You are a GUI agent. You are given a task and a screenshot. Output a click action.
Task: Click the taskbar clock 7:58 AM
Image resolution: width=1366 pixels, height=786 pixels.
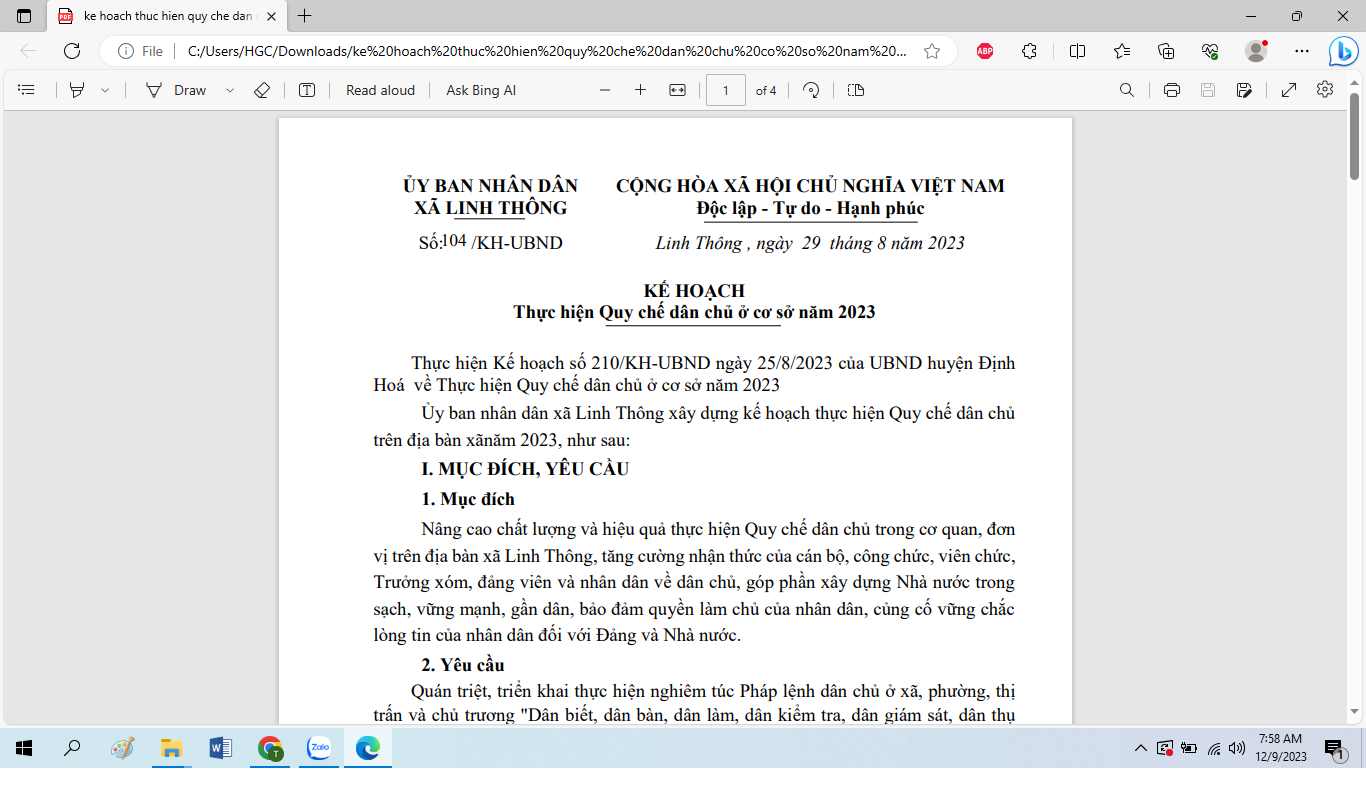(1281, 739)
